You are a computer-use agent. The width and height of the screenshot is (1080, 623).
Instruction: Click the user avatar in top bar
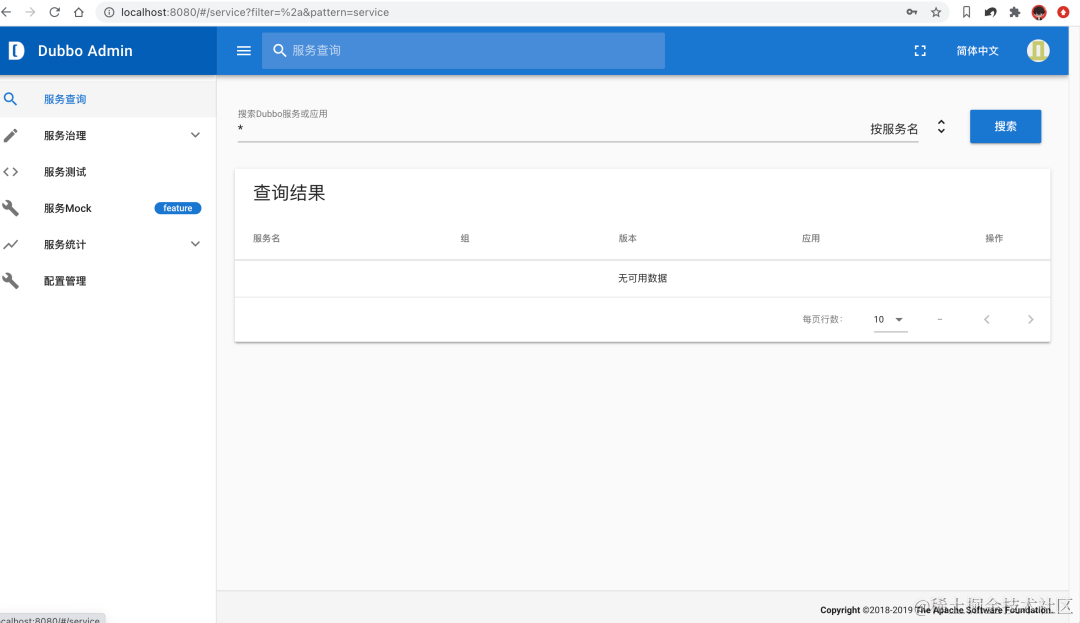pos(1038,50)
